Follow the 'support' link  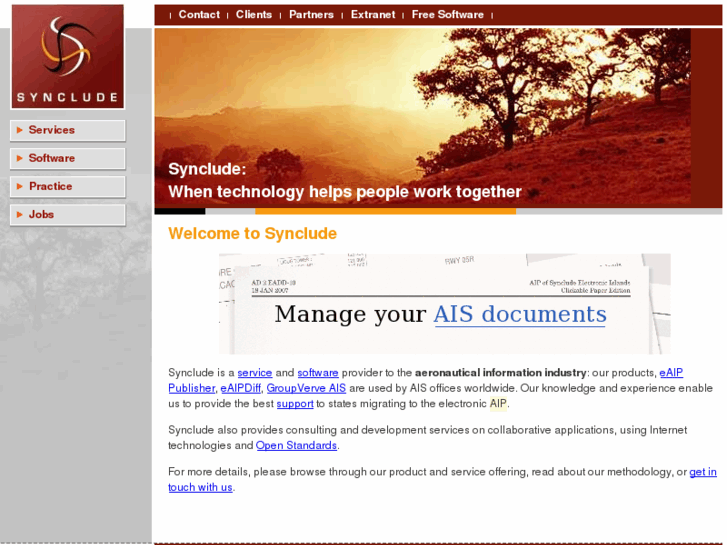295,404
